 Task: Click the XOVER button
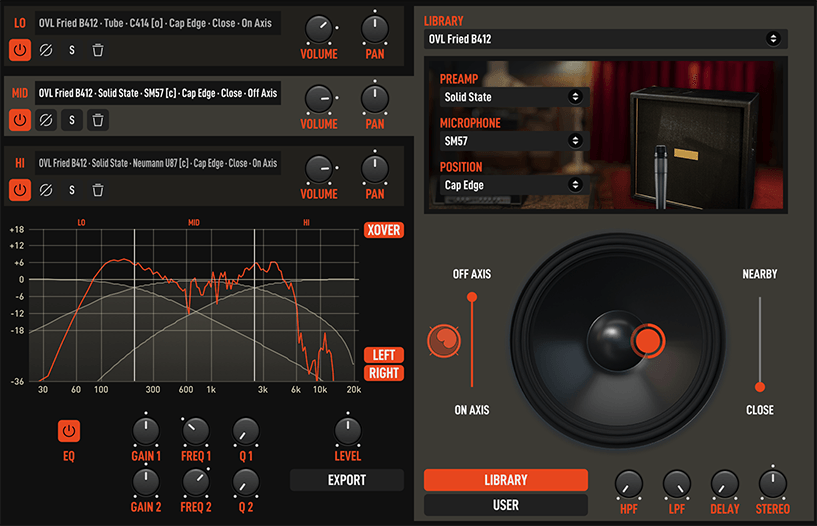point(383,230)
